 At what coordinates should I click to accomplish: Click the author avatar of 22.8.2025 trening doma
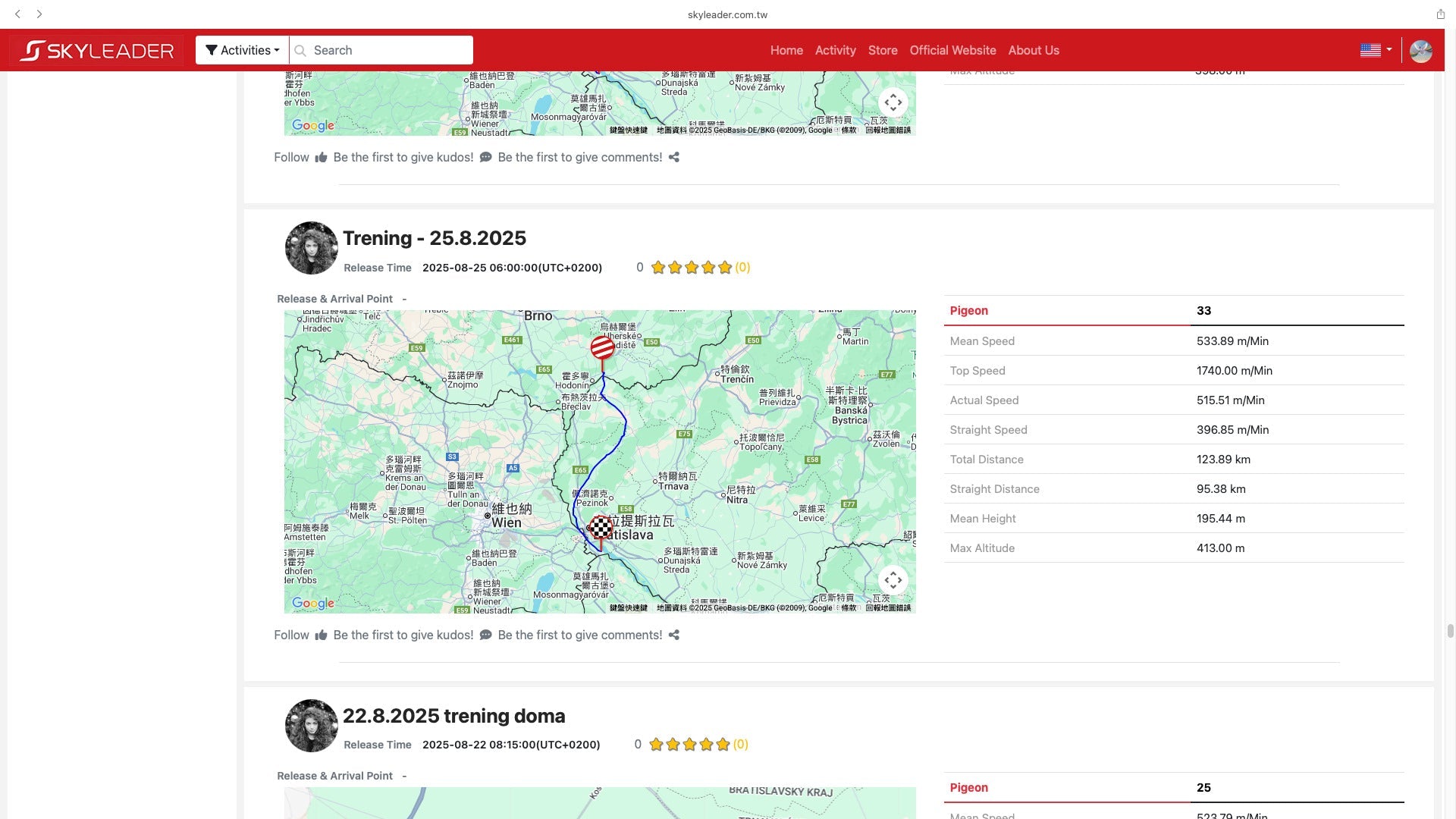click(311, 726)
